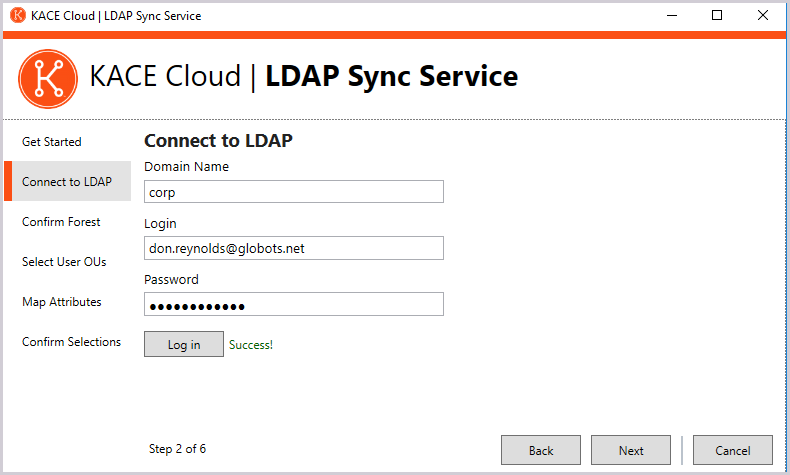The image size is (790, 475).
Task: Click the green Success! status message
Action: tap(251, 345)
